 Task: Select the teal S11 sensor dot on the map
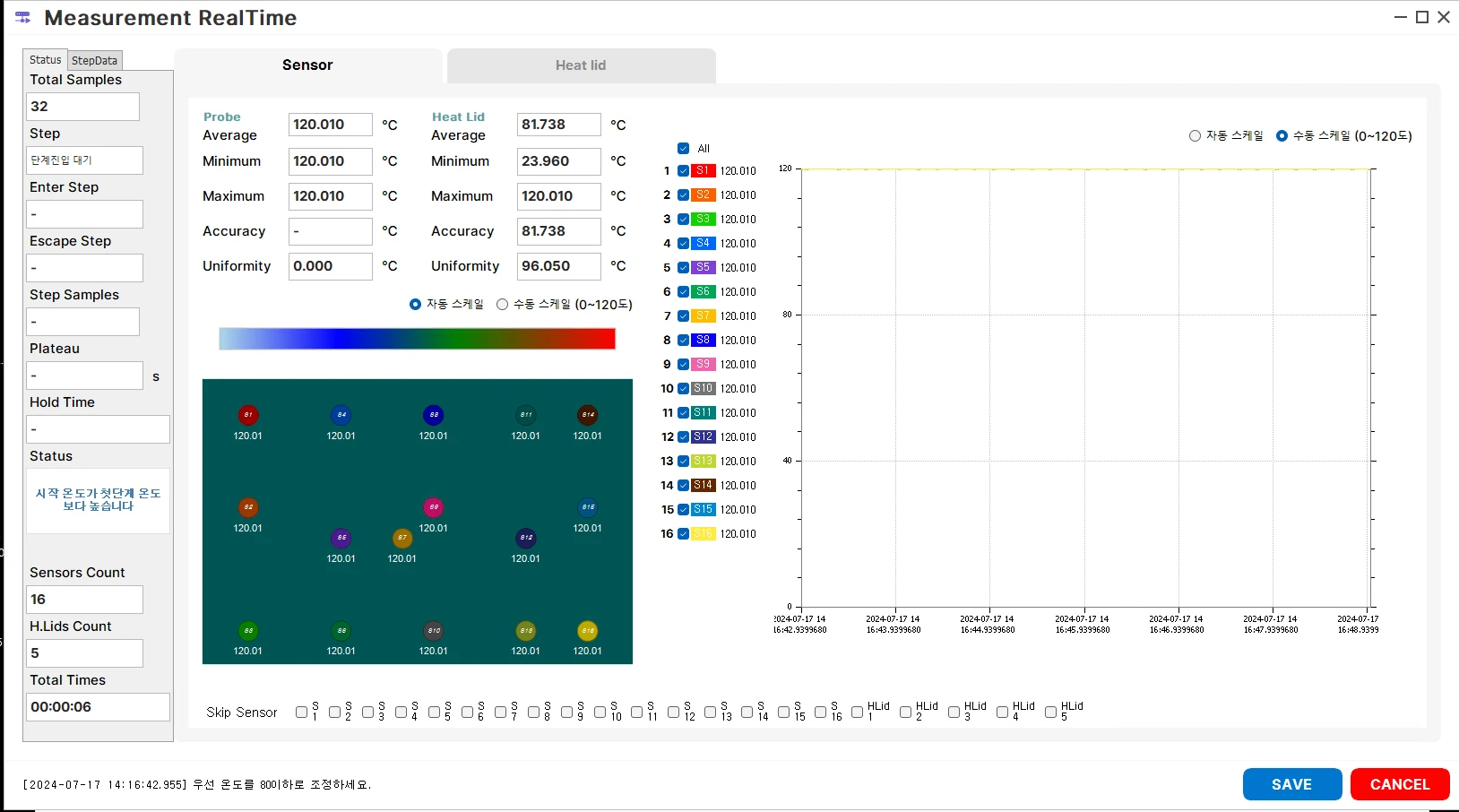pos(526,415)
